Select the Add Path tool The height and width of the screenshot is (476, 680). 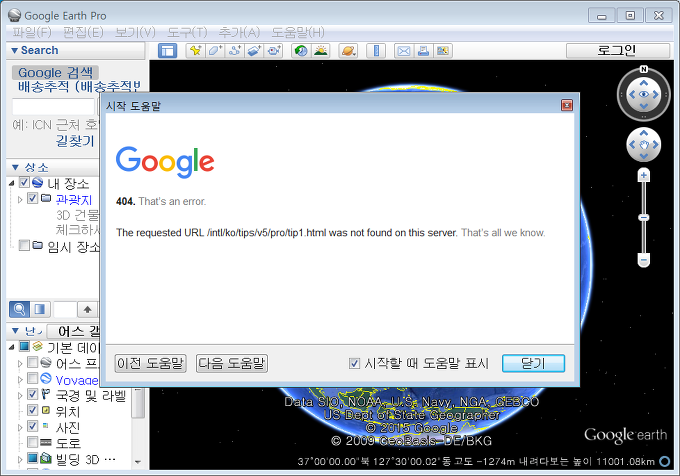point(235,51)
